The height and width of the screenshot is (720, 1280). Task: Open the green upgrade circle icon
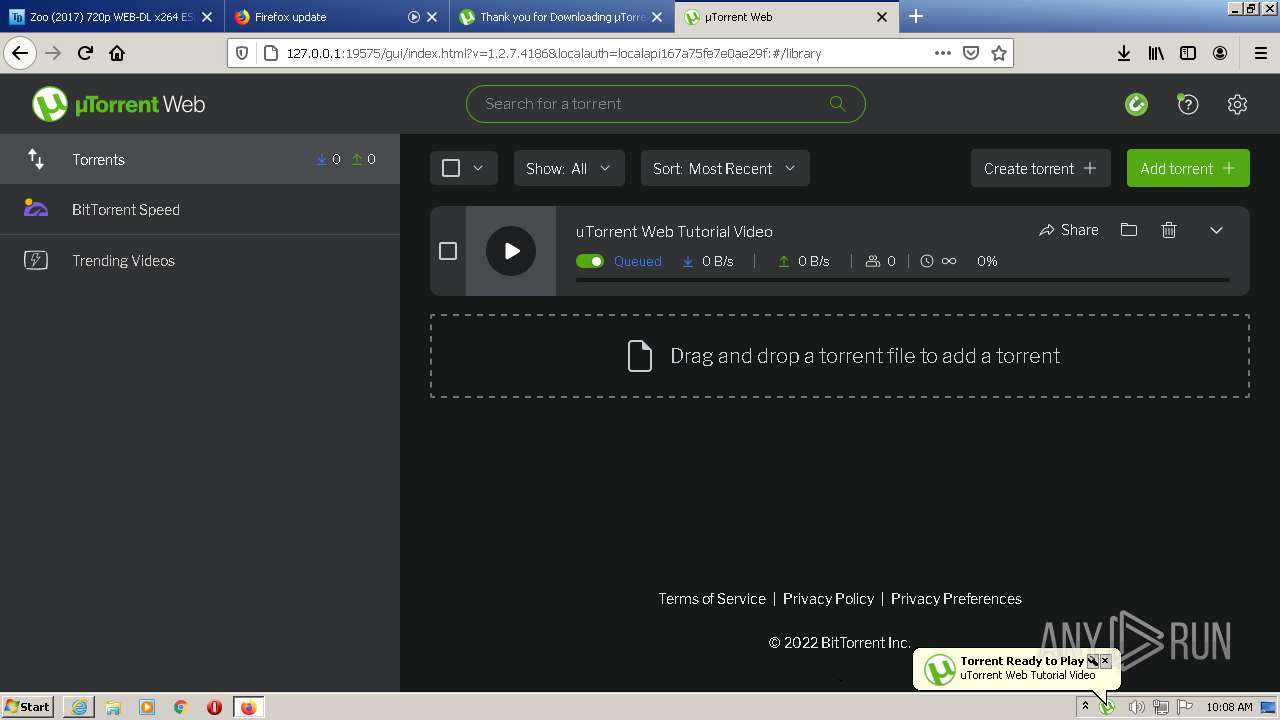point(1136,104)
